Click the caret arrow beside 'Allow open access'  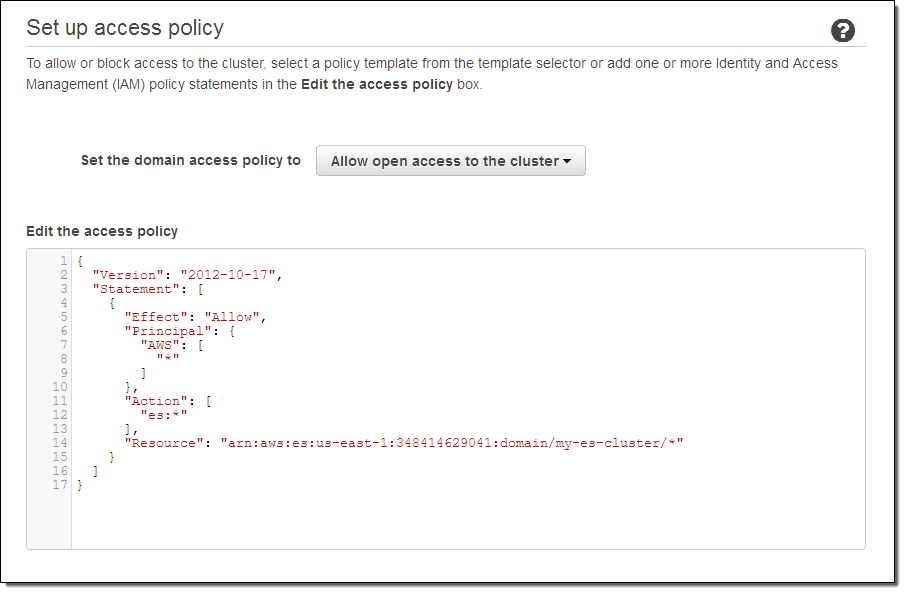pyautogui.click(x=568, y=161)
